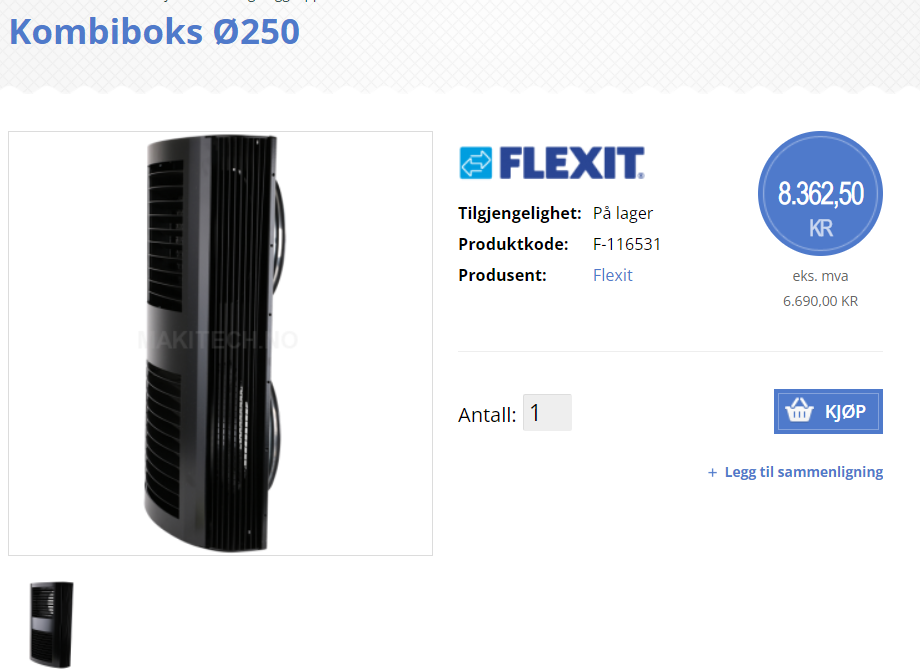Click the Produsent label
The width and height of the screenshot is (920, 672).
click(502, 275)
